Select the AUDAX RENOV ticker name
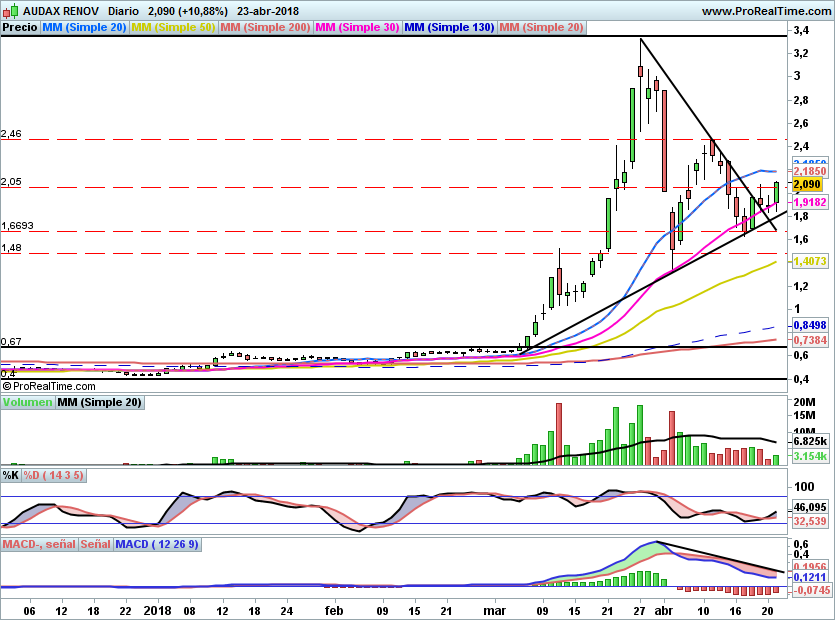 pyautogui.click(x=59, y=10)
